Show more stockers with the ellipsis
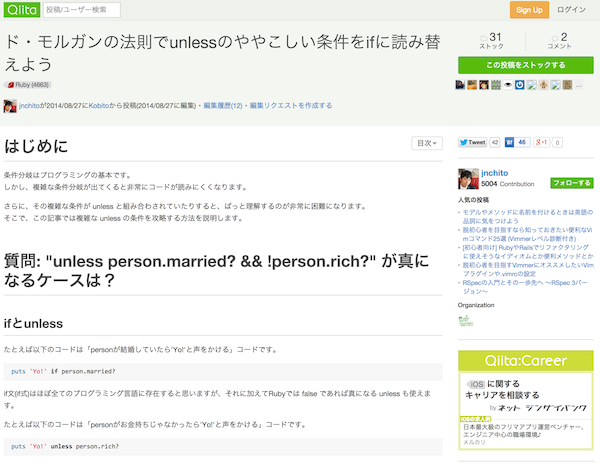 point(579,85)
